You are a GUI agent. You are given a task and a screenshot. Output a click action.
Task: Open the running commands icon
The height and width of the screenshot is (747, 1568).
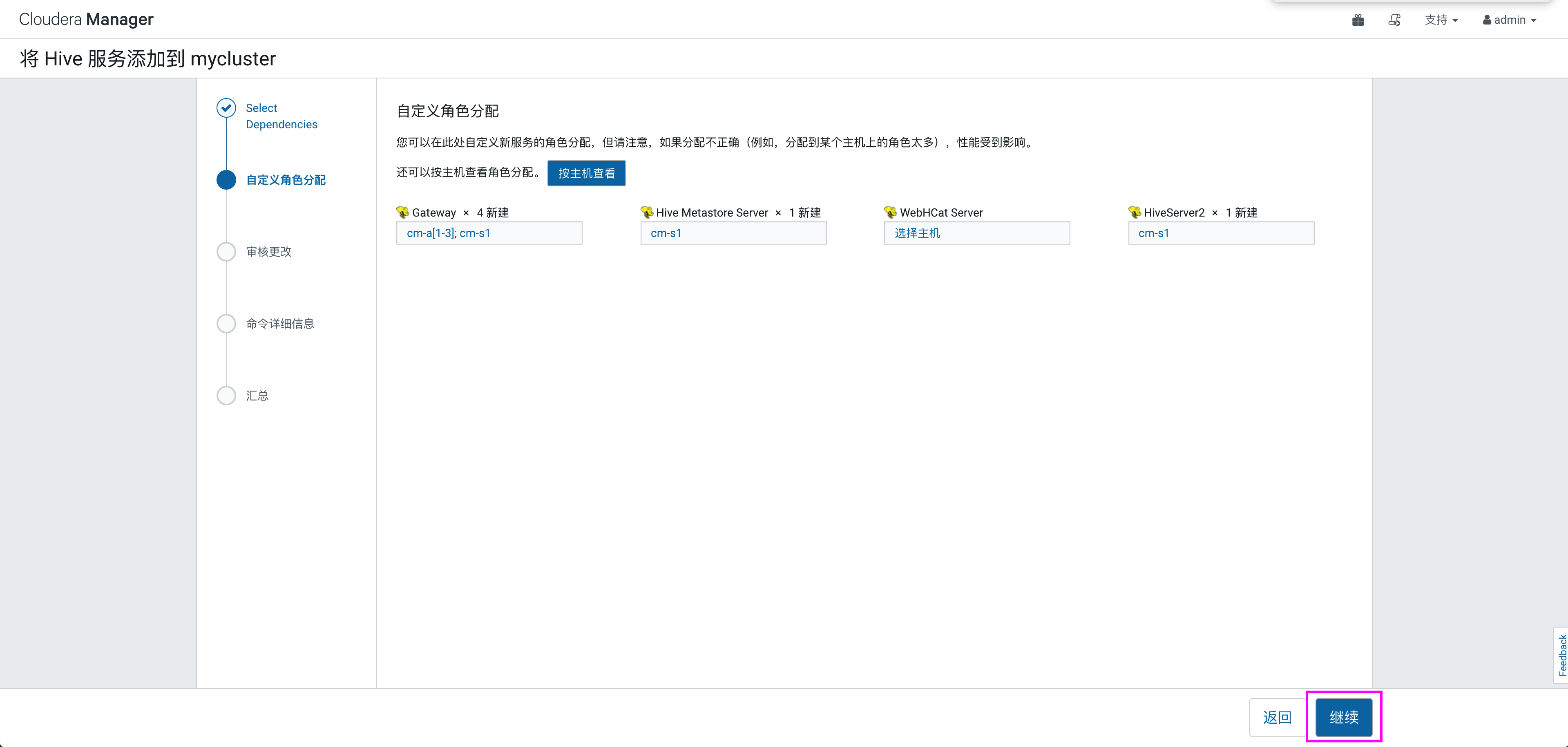pyautogui.click(x=1394, y=20)
